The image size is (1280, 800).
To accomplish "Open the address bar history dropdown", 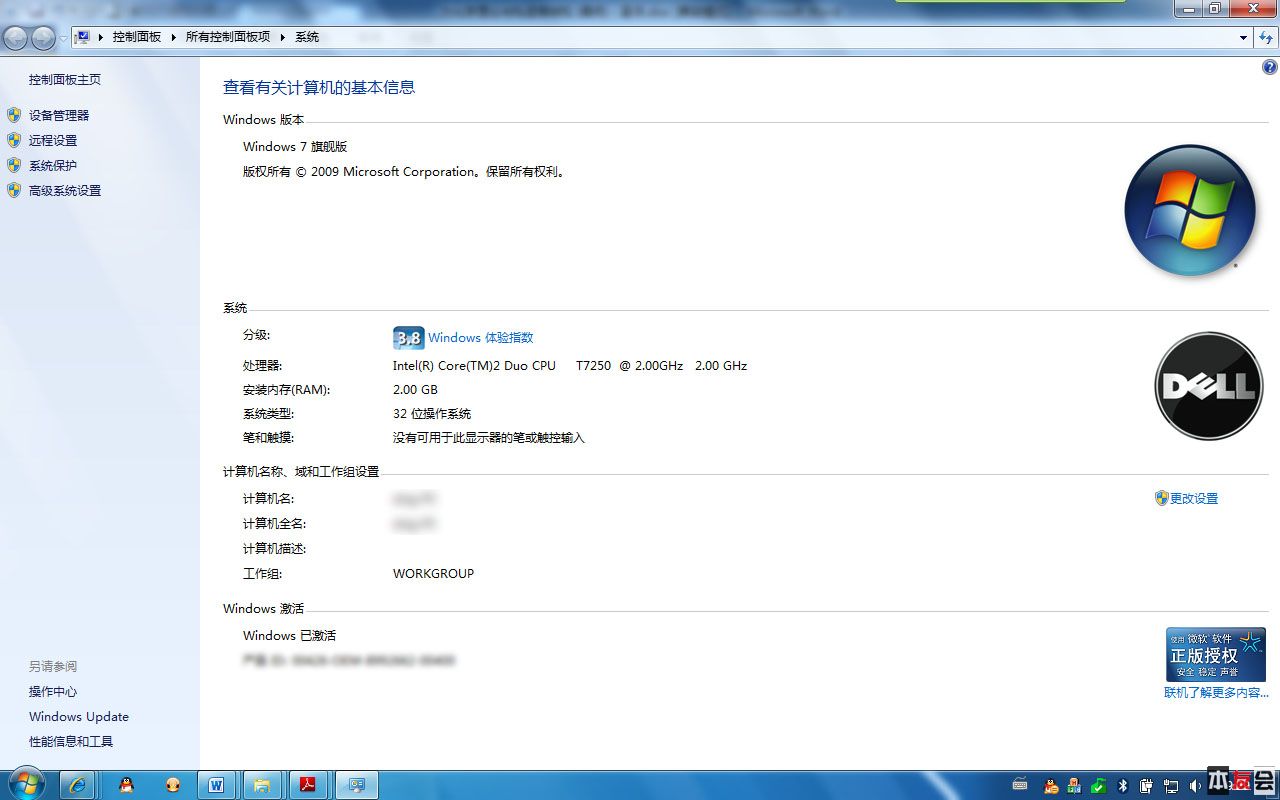I will click(1244, 37).
